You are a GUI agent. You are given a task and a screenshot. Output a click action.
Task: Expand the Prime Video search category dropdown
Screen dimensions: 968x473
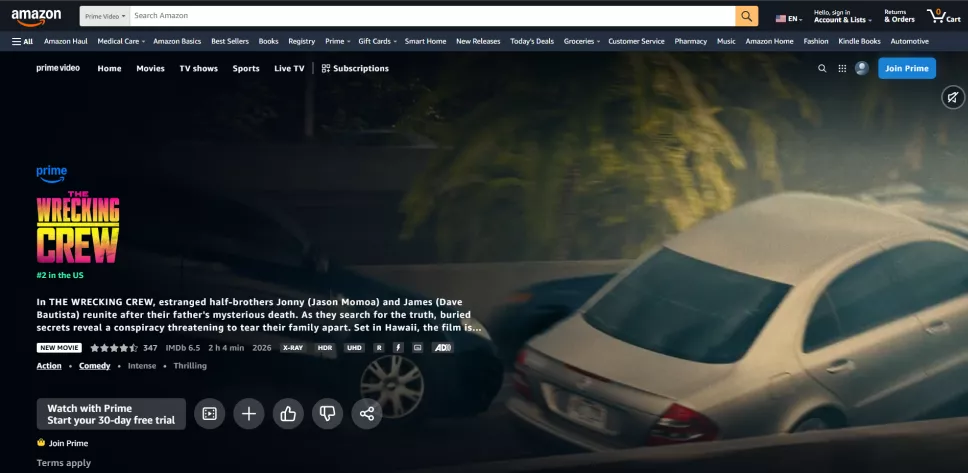(x=104, y=16)
